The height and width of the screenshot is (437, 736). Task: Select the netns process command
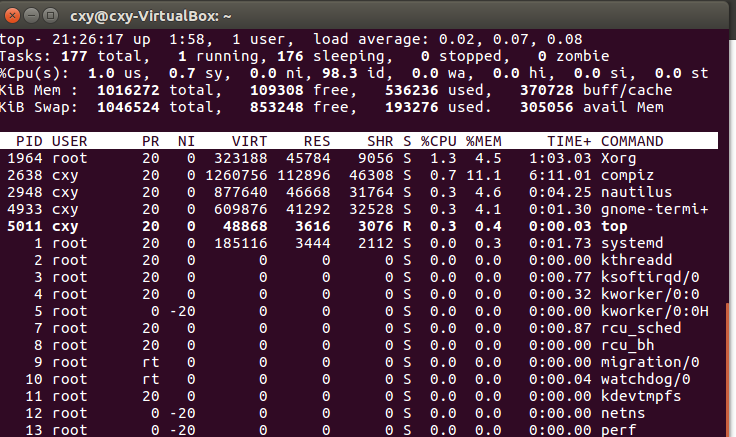click(x=623, y=413)
